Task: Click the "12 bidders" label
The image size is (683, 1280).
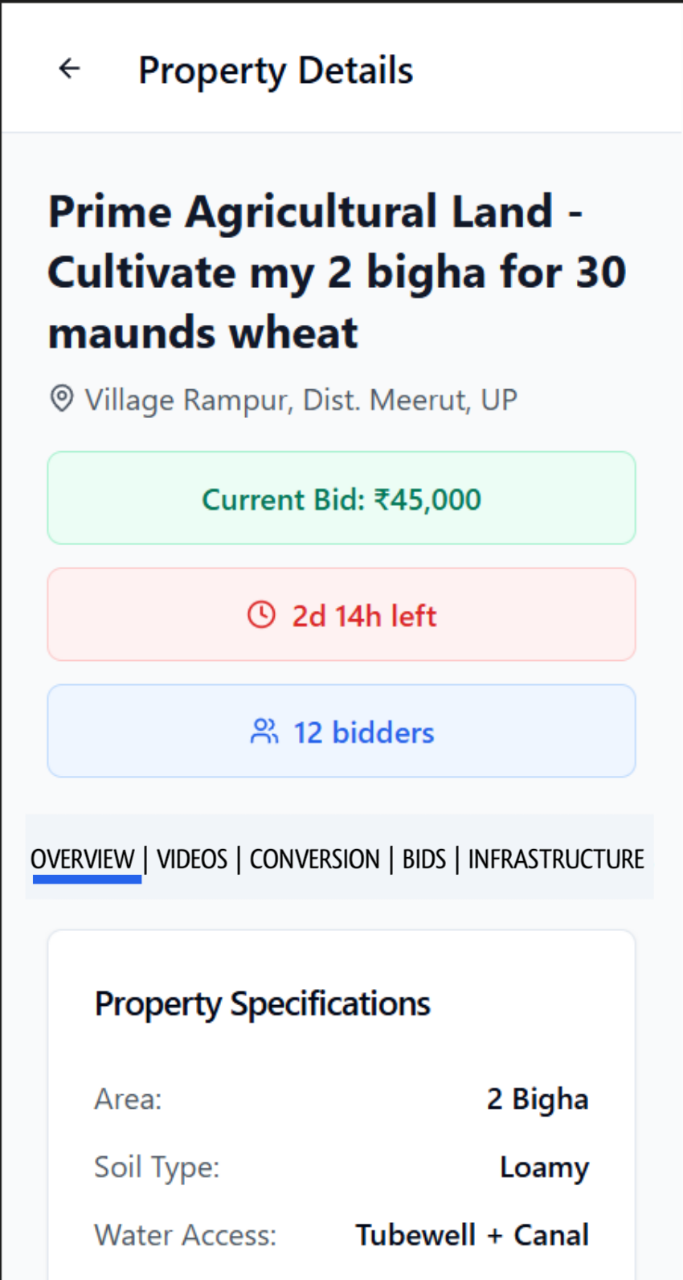Action: tap(364, 733)
